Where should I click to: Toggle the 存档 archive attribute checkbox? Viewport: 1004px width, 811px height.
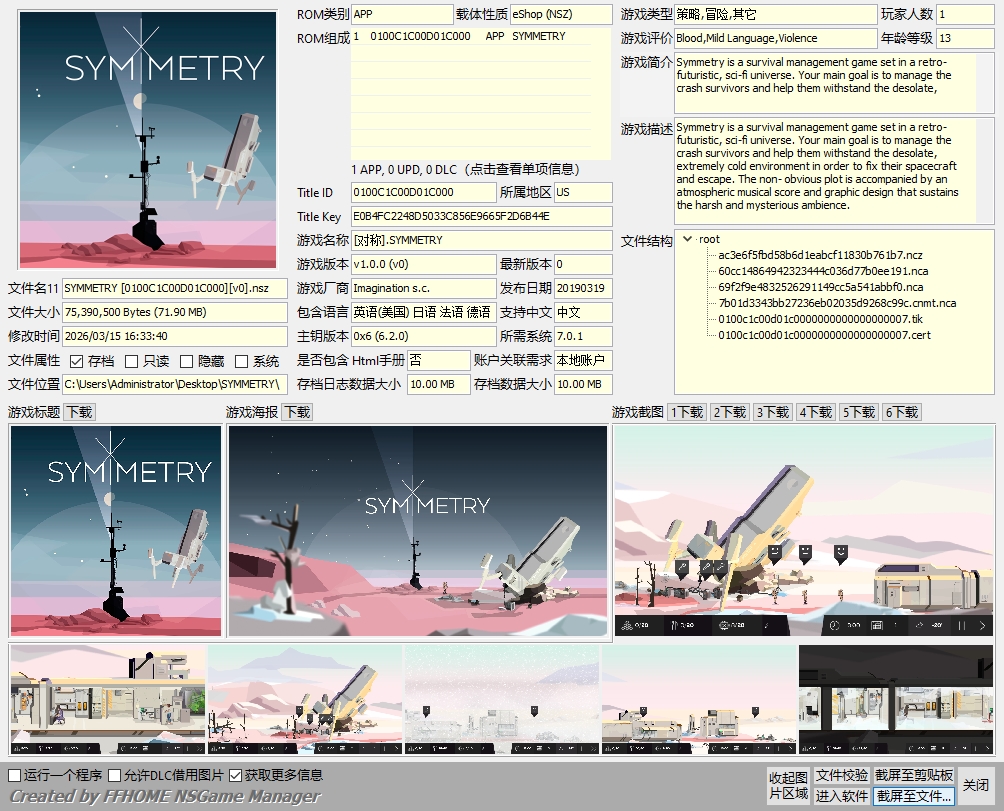coord(77,361)
